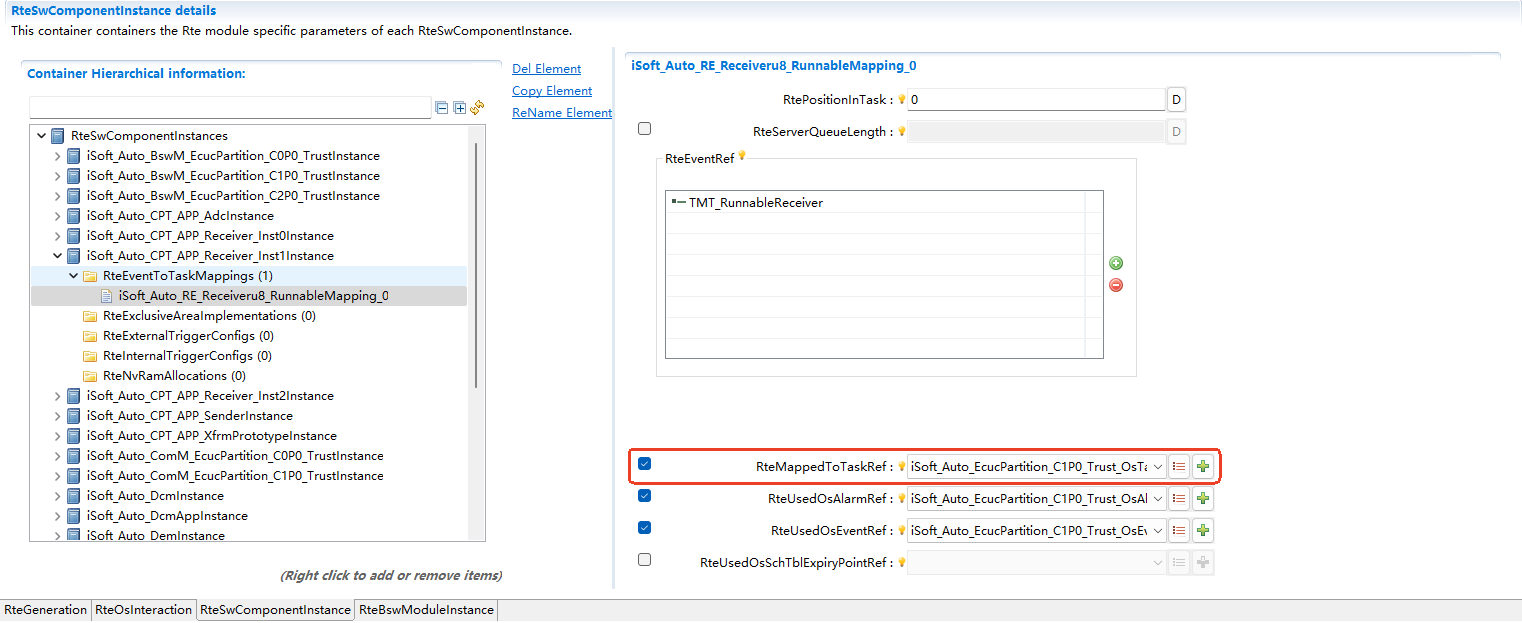
Task: Open the RteBswModuleInstance tab
Action: point(426,610)
